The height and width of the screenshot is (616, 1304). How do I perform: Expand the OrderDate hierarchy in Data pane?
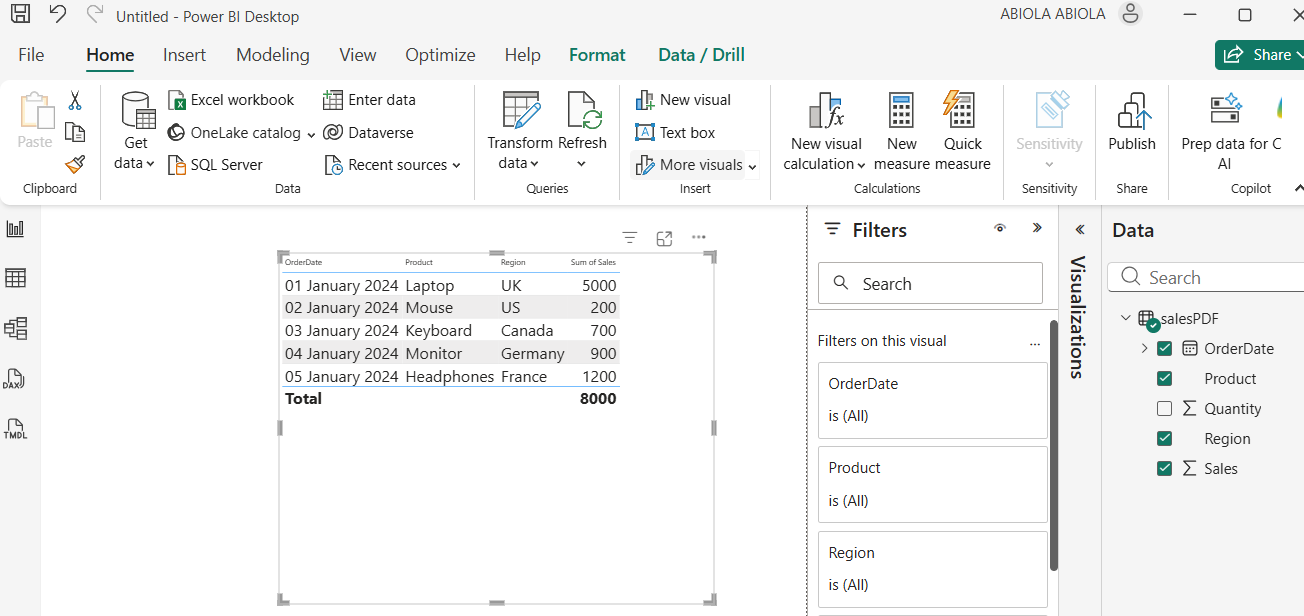(1144, 349)
